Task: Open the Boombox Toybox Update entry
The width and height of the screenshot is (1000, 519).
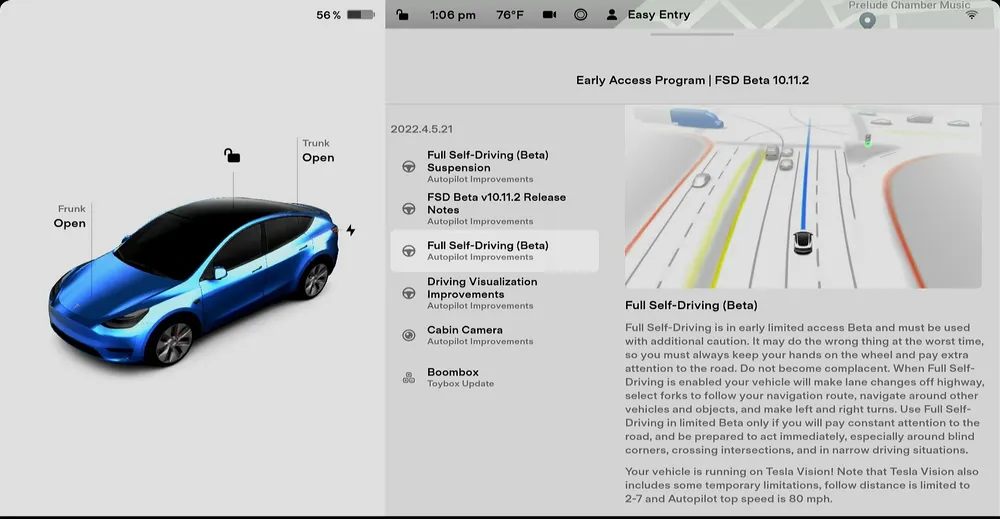Action: 494,377
